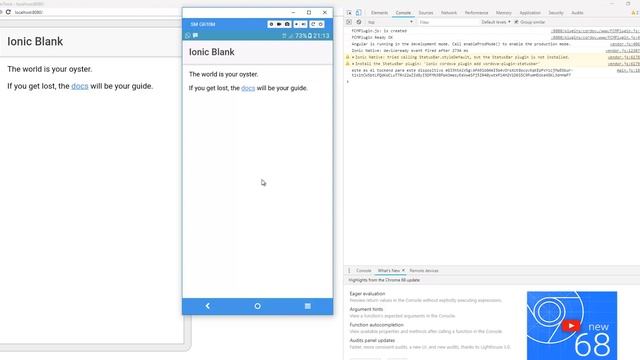Switch to the Sources tab

tap(426, 13)
